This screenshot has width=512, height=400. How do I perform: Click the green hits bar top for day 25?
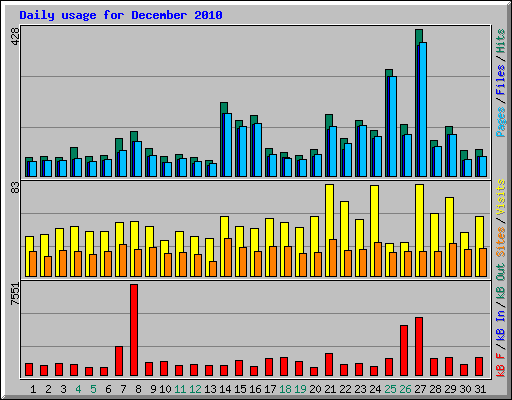(x=389, y=73)
